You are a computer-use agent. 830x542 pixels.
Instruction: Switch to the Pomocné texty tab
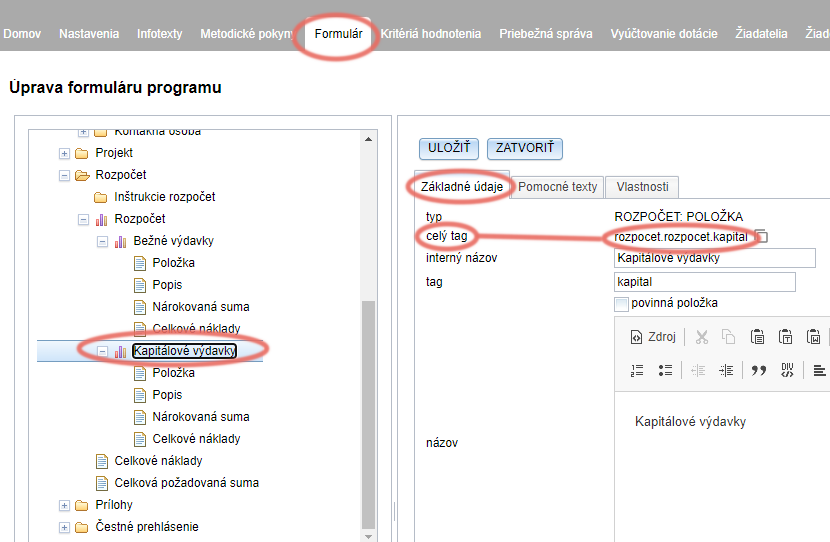click(x=557, y=187)
